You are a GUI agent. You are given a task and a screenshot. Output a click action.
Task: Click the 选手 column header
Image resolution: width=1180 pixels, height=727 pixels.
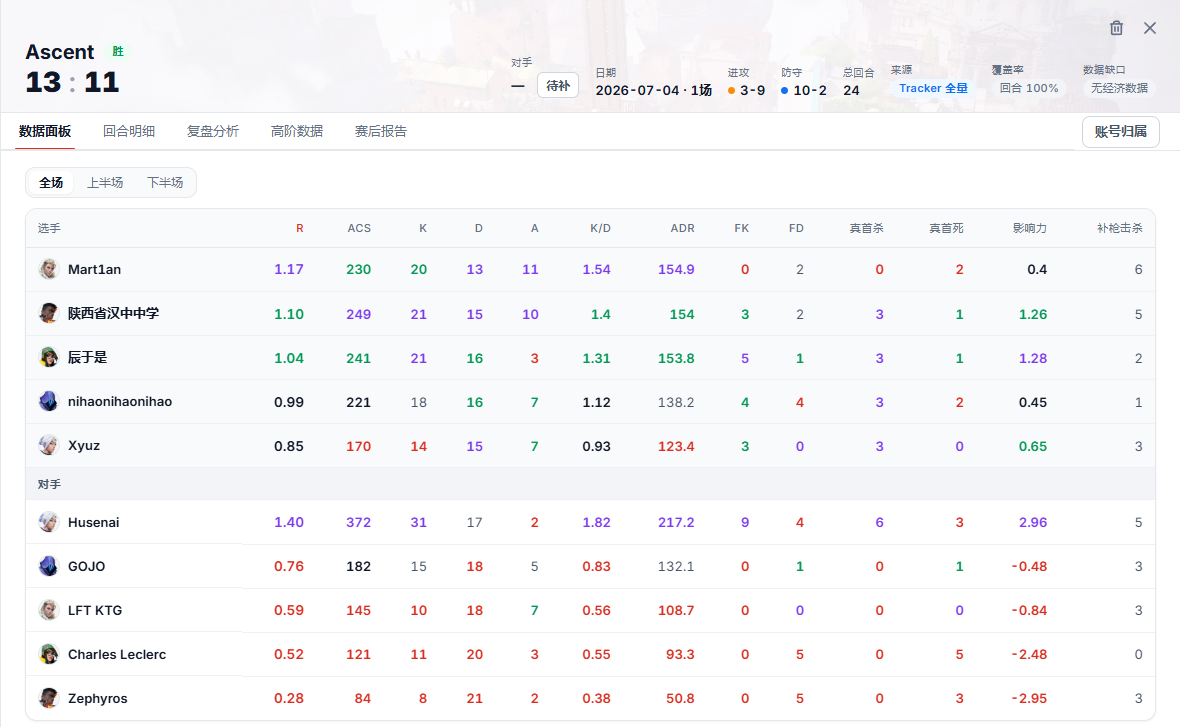49,228
